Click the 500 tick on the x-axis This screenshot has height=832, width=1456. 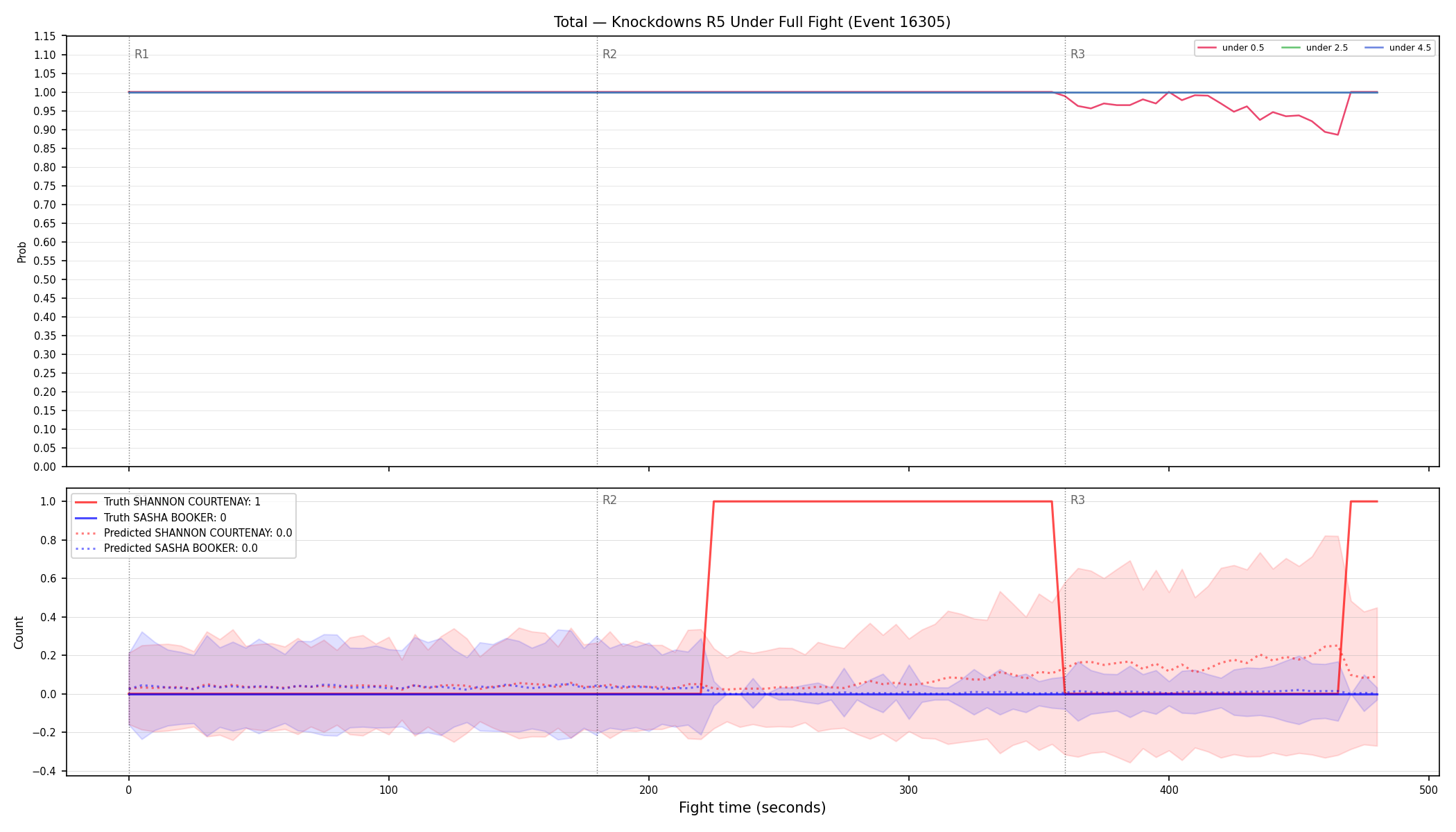click(1428, 790)
